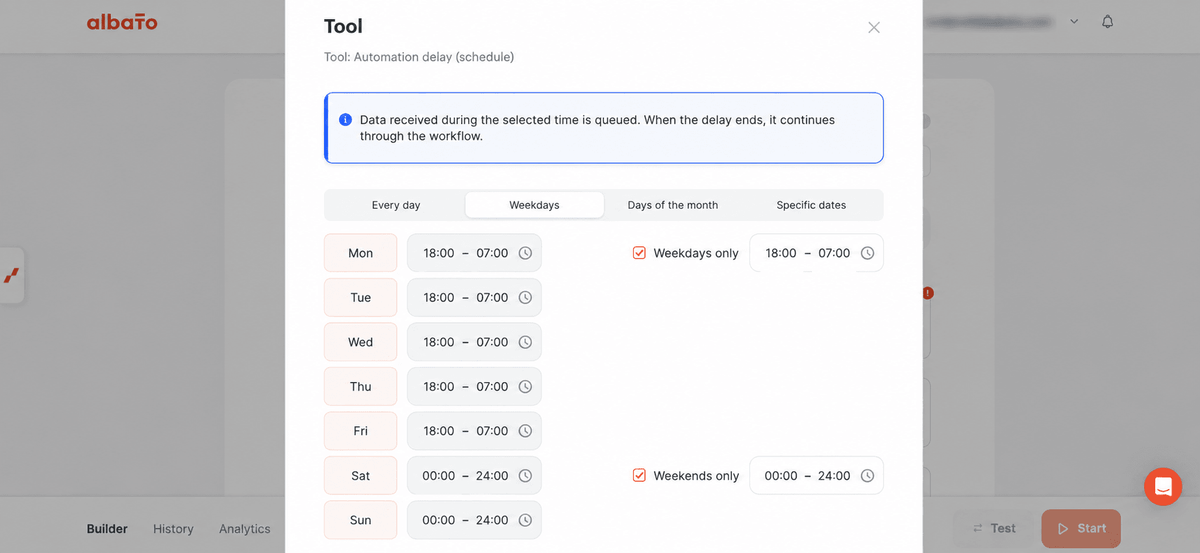1200x553 pixels.
Task: Click the red side panel icon on left edge
Action: [x=12, y=275]
